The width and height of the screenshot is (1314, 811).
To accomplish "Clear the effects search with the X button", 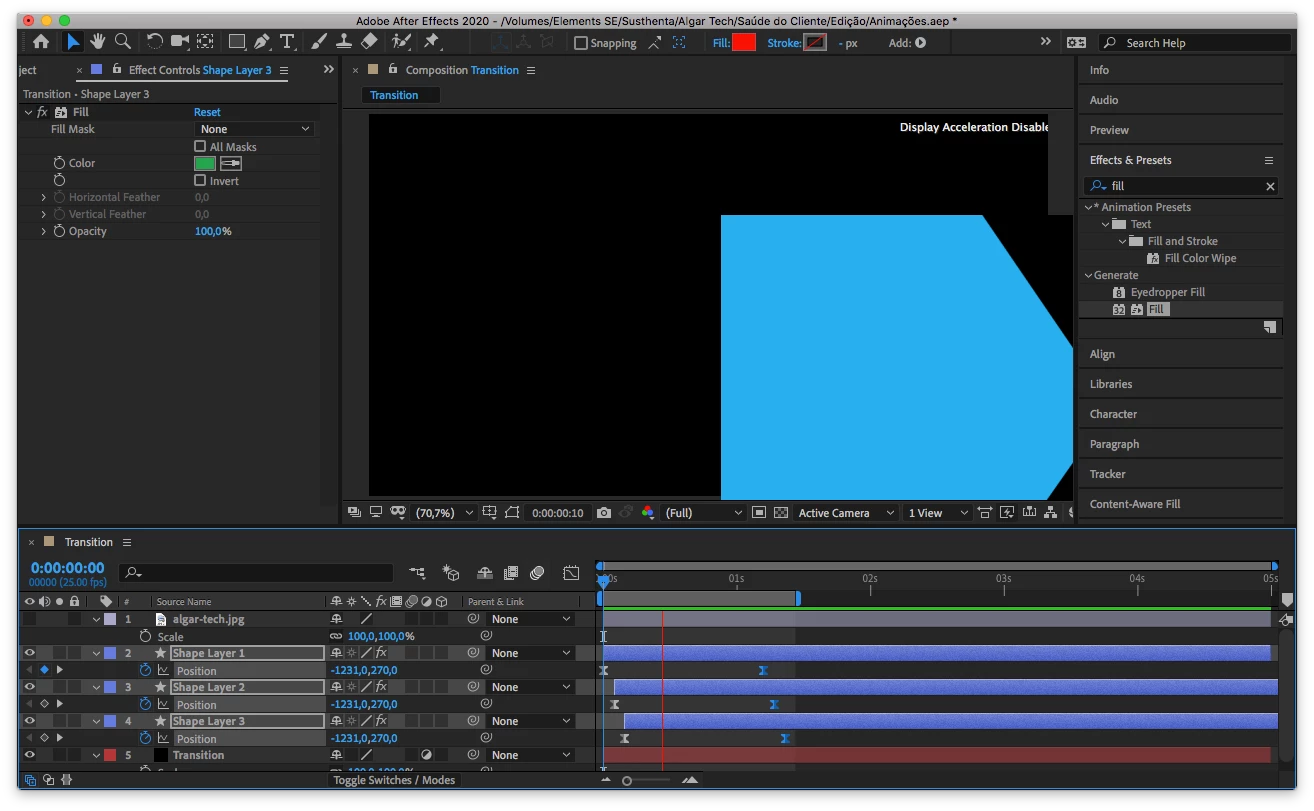I will click(x=1271, y=186).
